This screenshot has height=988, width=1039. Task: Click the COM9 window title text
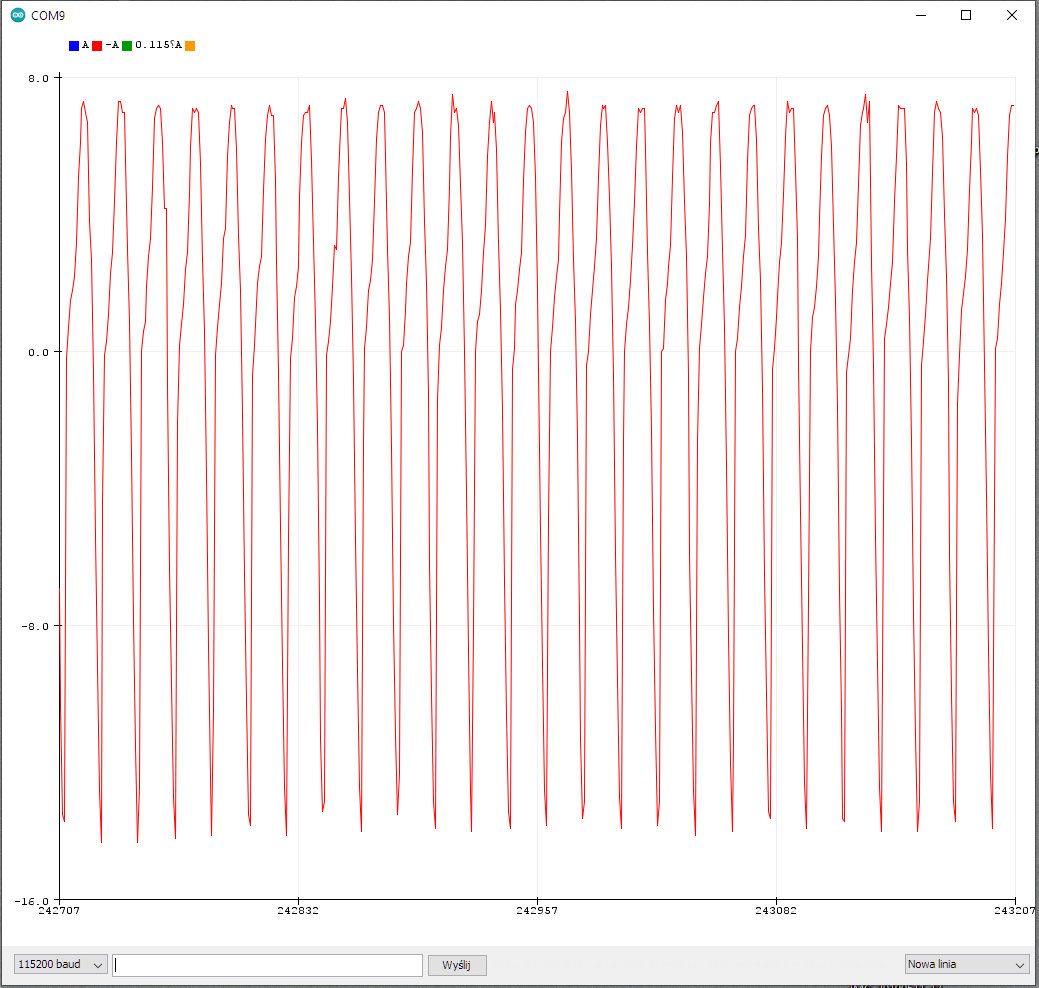click(48, 15)
